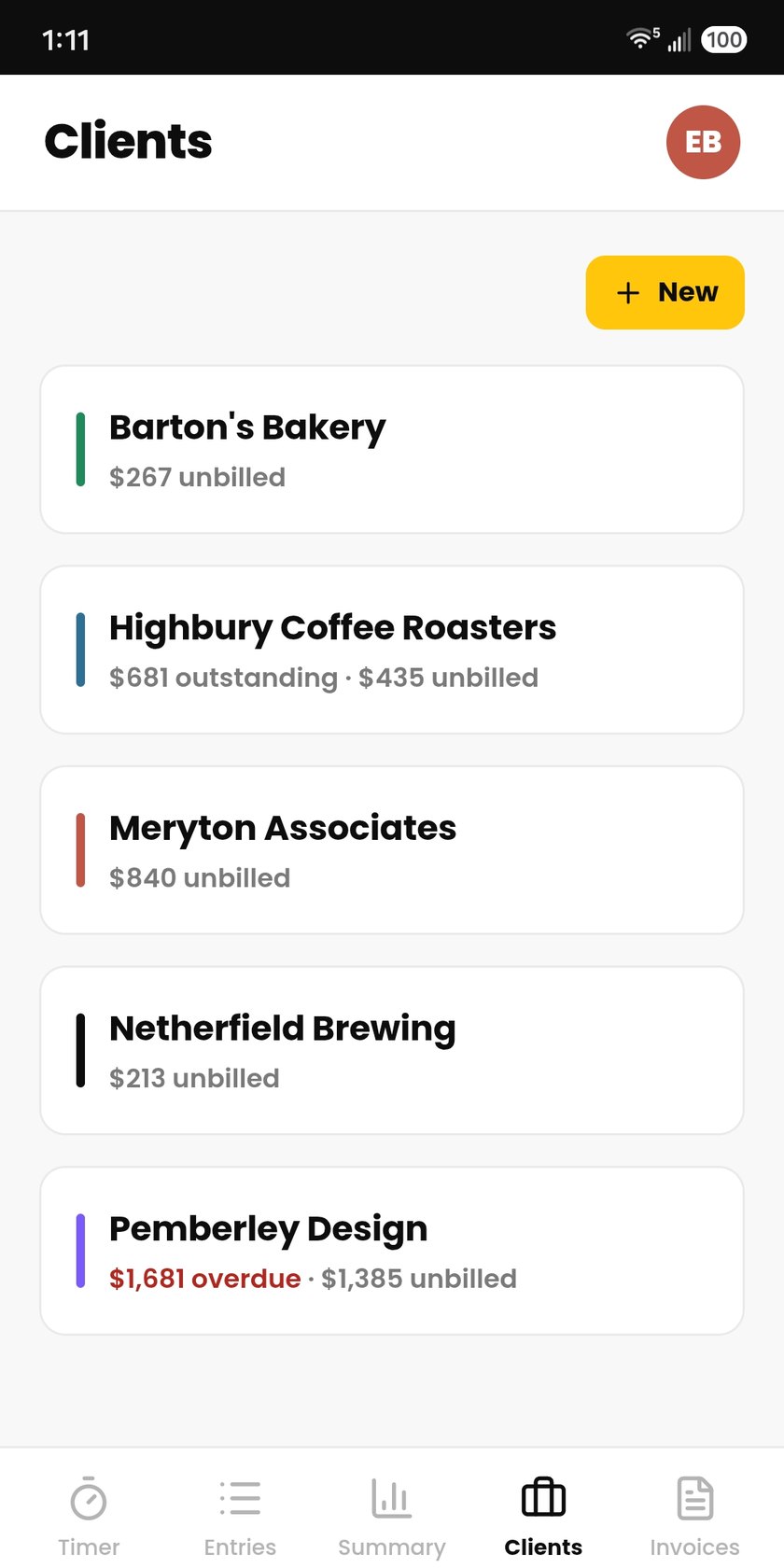Tap Pemberley Design purple color bar

pyautogui.click(x=80, y=1251)
